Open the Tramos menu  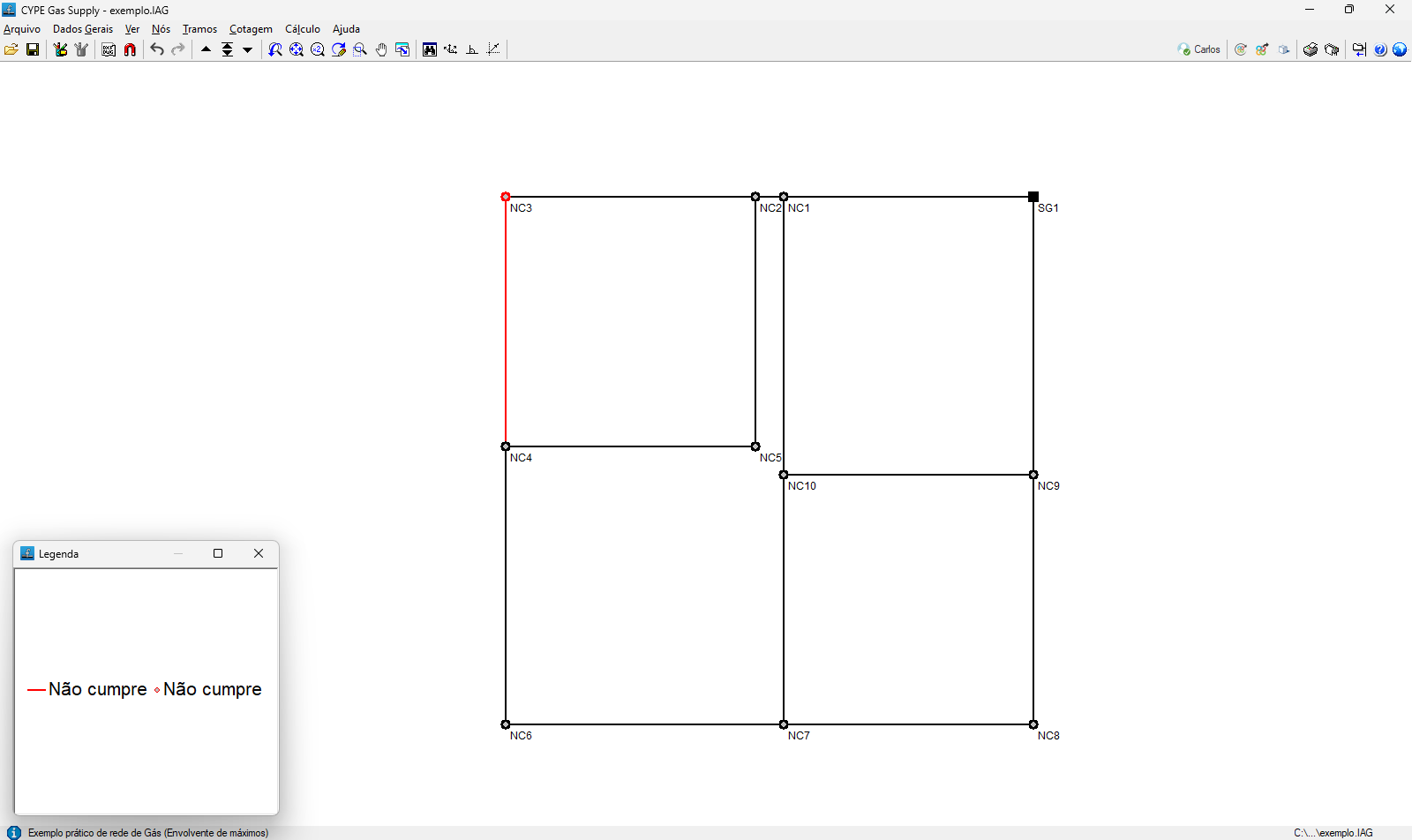pyautogui.click(x=199, y=29)
